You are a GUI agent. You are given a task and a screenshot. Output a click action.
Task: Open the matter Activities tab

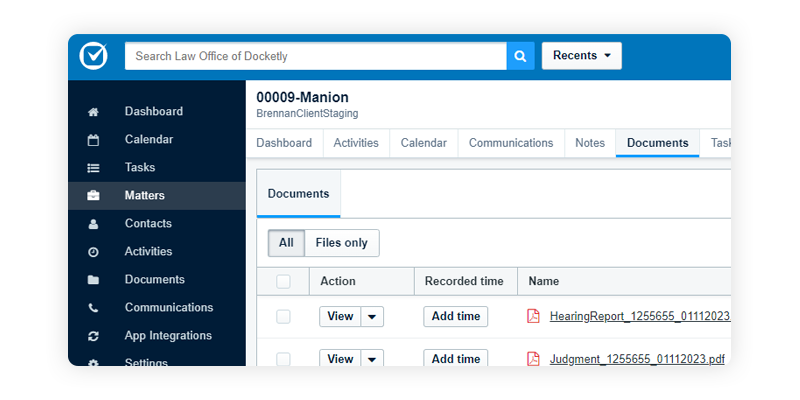pos(356,143)
